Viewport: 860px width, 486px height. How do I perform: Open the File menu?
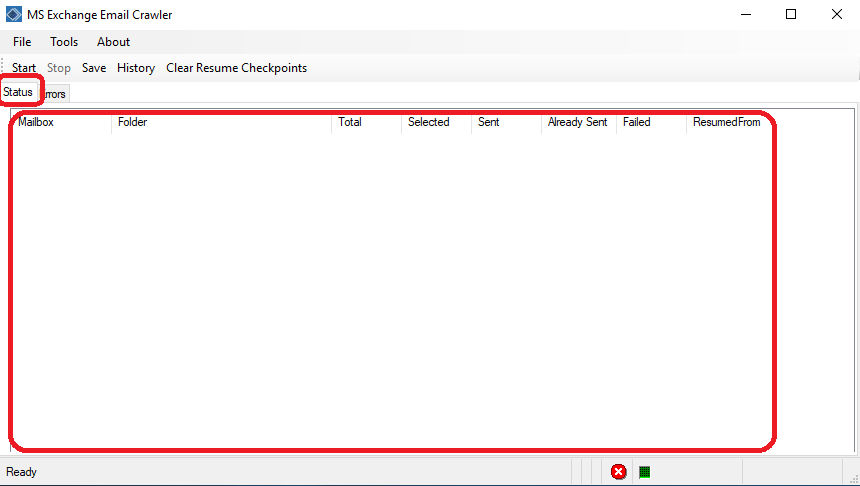coord(22,42)
